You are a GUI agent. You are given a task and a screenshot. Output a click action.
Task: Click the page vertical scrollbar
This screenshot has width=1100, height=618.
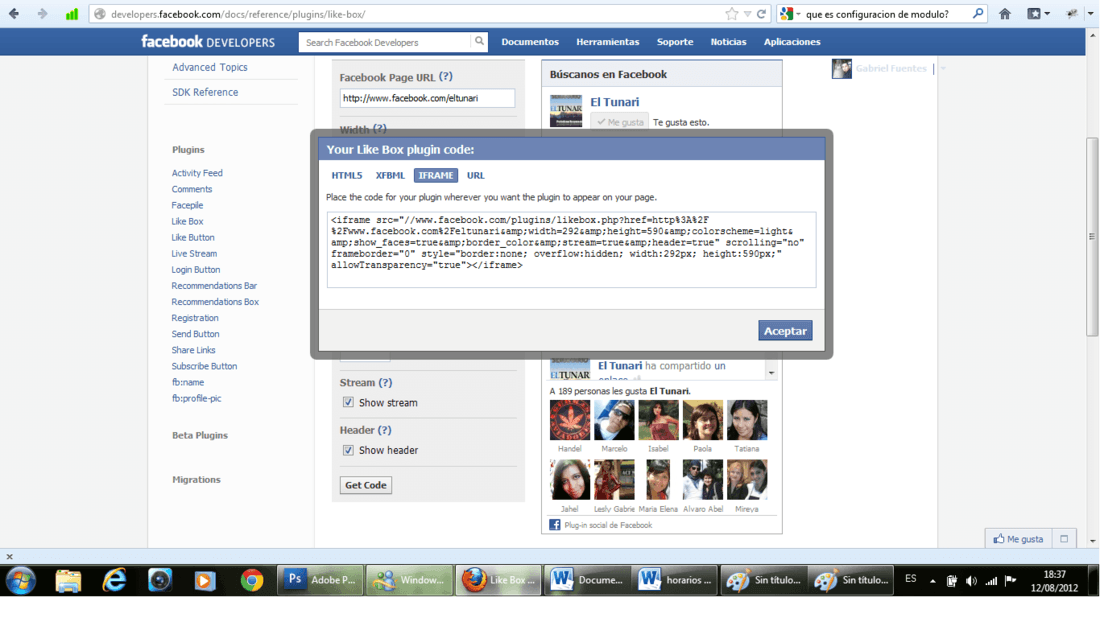pyautogui.click(x=1092, y=237)
